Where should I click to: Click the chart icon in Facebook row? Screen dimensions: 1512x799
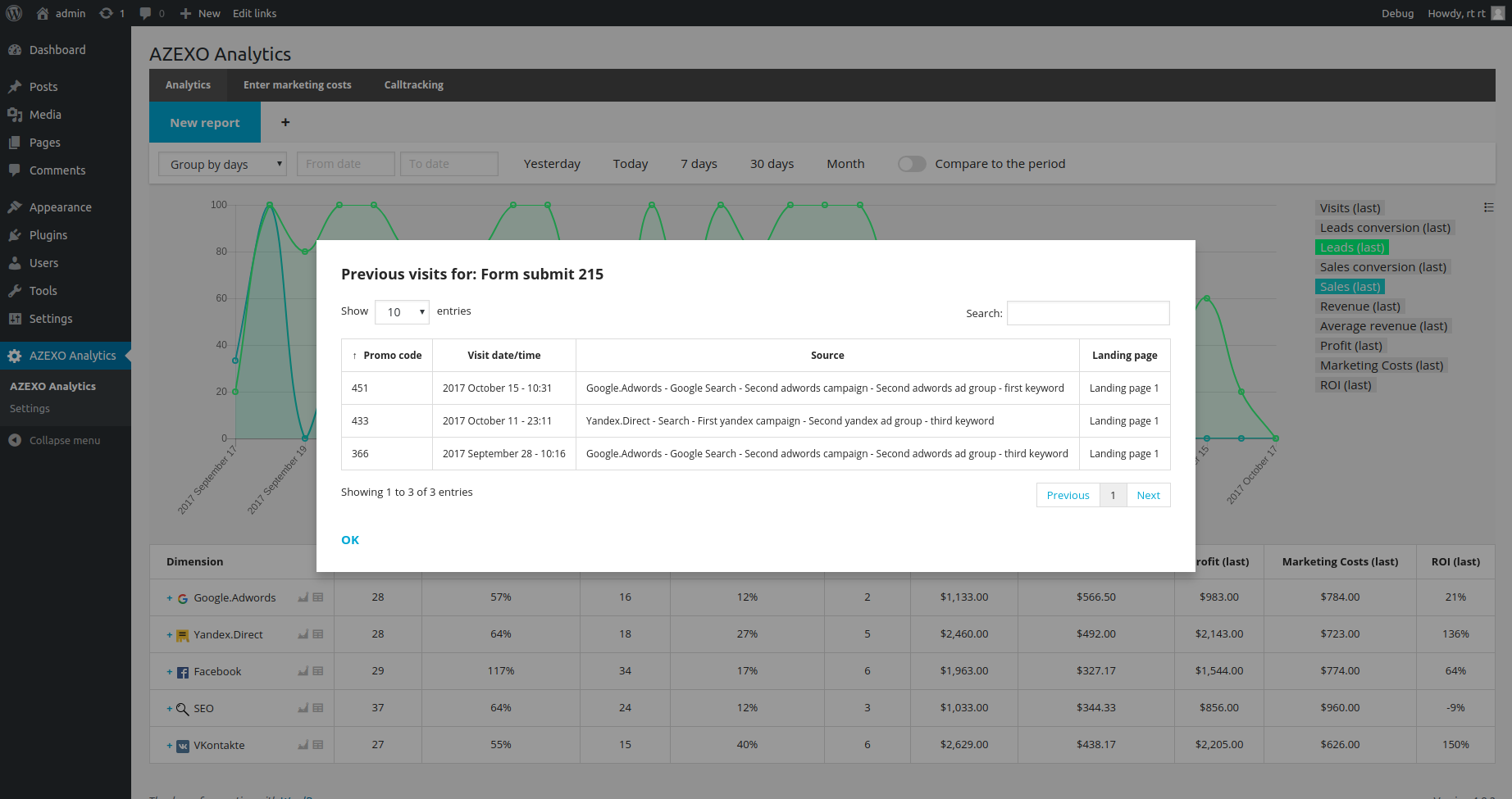pyautogui.click(x=303, y=671)
